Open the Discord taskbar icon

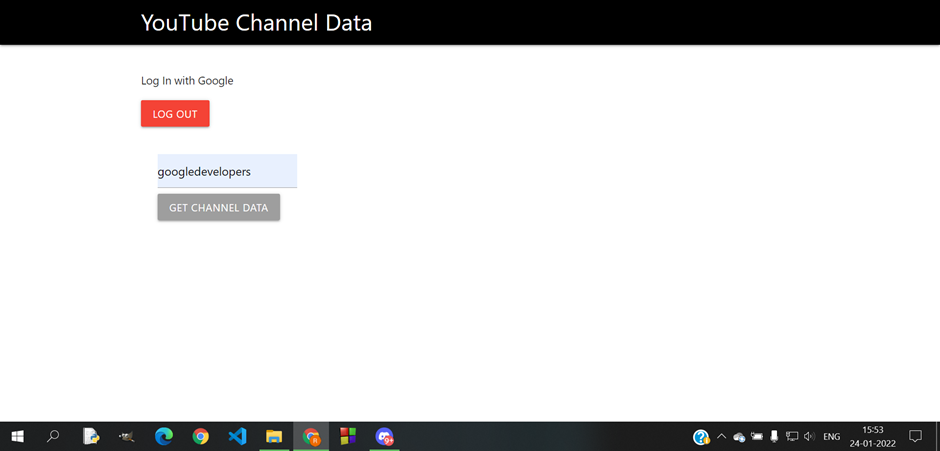384,437
